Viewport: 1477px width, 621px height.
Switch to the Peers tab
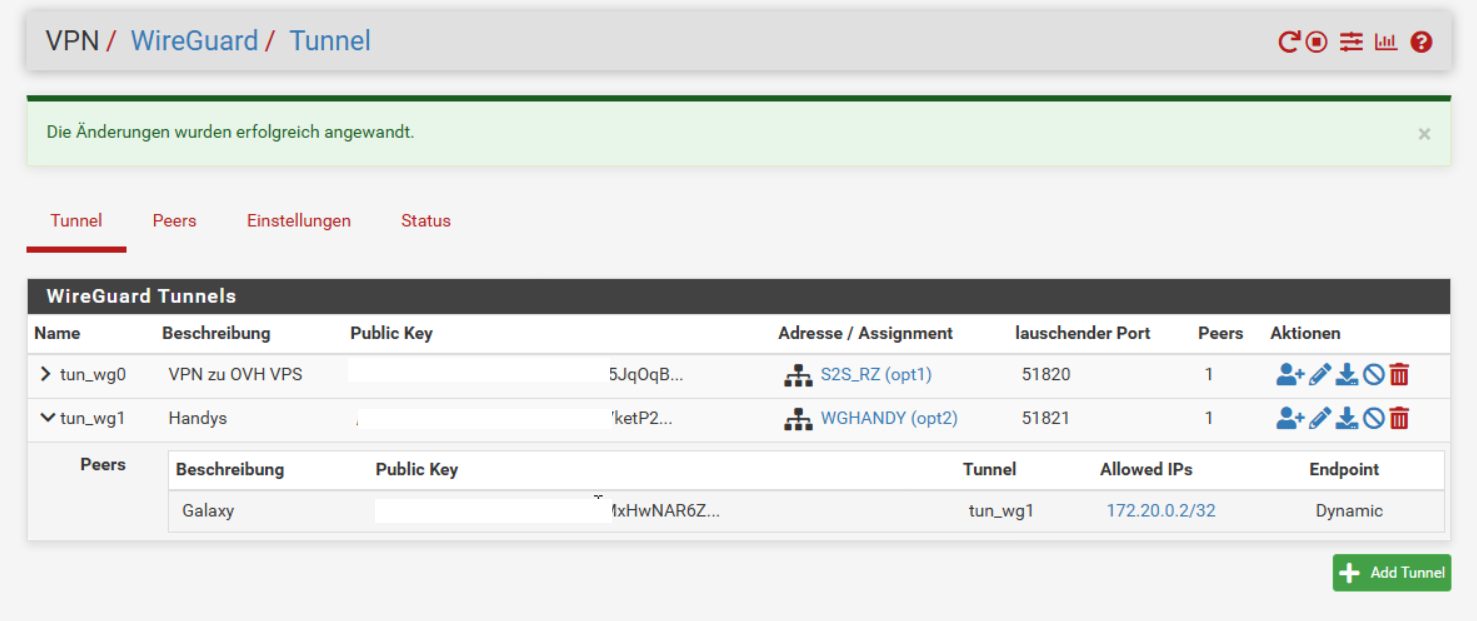174,221
